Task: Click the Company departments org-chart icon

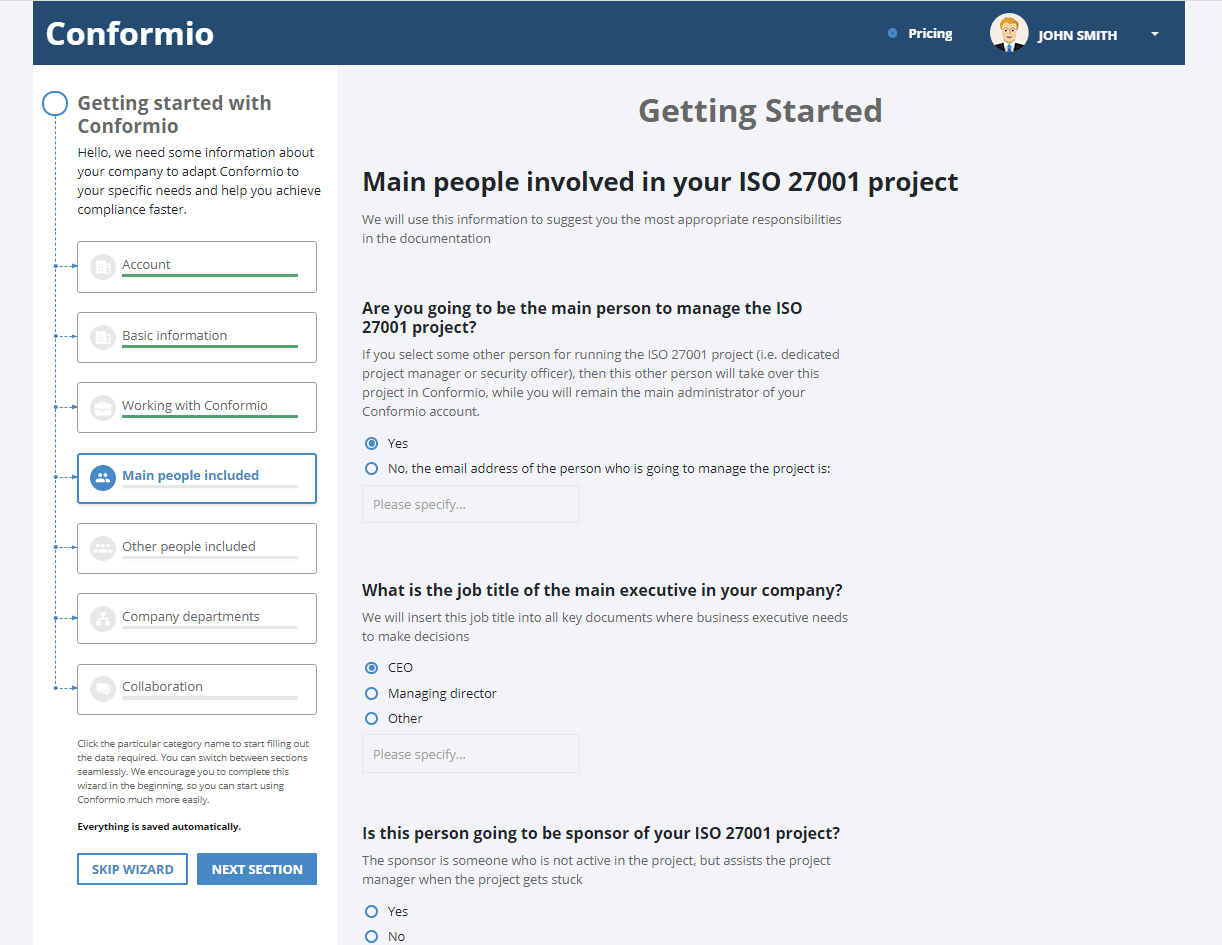Action: [x=102, y=618]
